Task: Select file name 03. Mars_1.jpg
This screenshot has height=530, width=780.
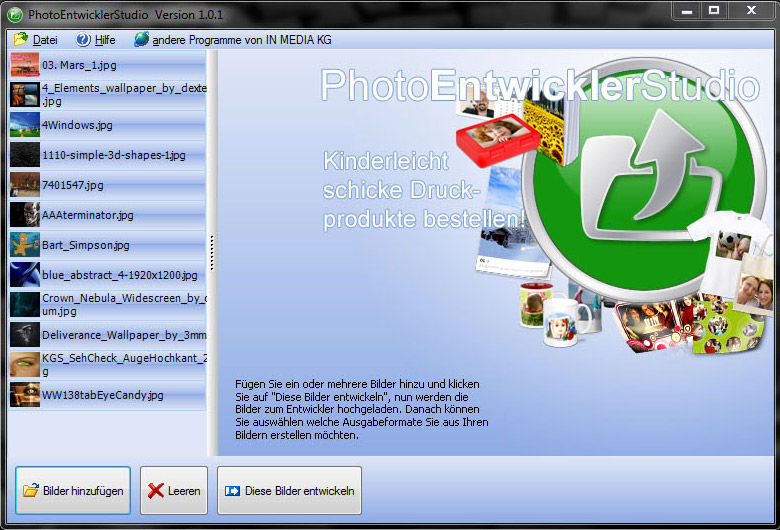Action: pos(79,65)
